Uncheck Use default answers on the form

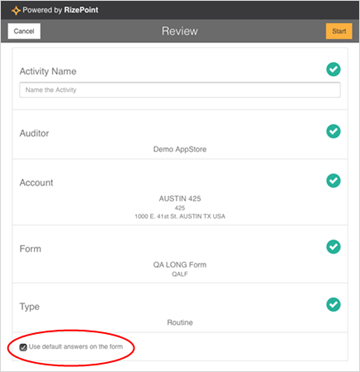[x=23, y=347]
